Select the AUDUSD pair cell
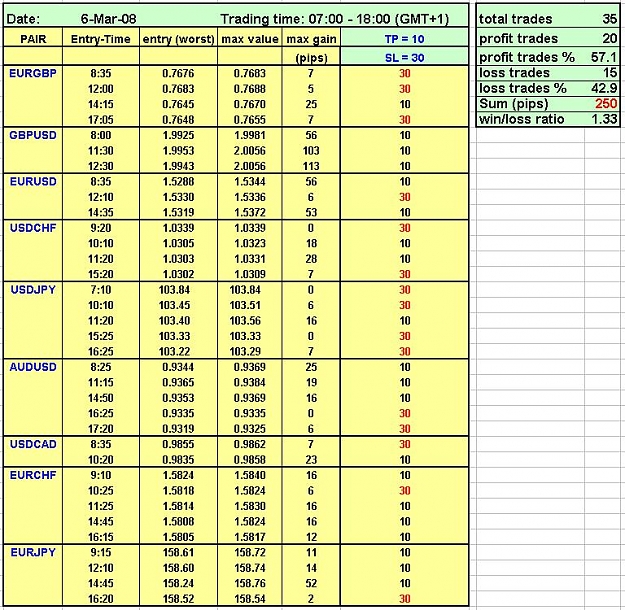The height and width of the screenshot is (610, 625). coord(33,367)
